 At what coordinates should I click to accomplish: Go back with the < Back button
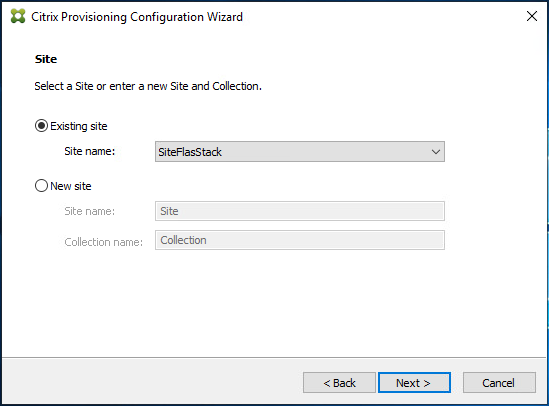pyautogui.click(x=339, y=383)
